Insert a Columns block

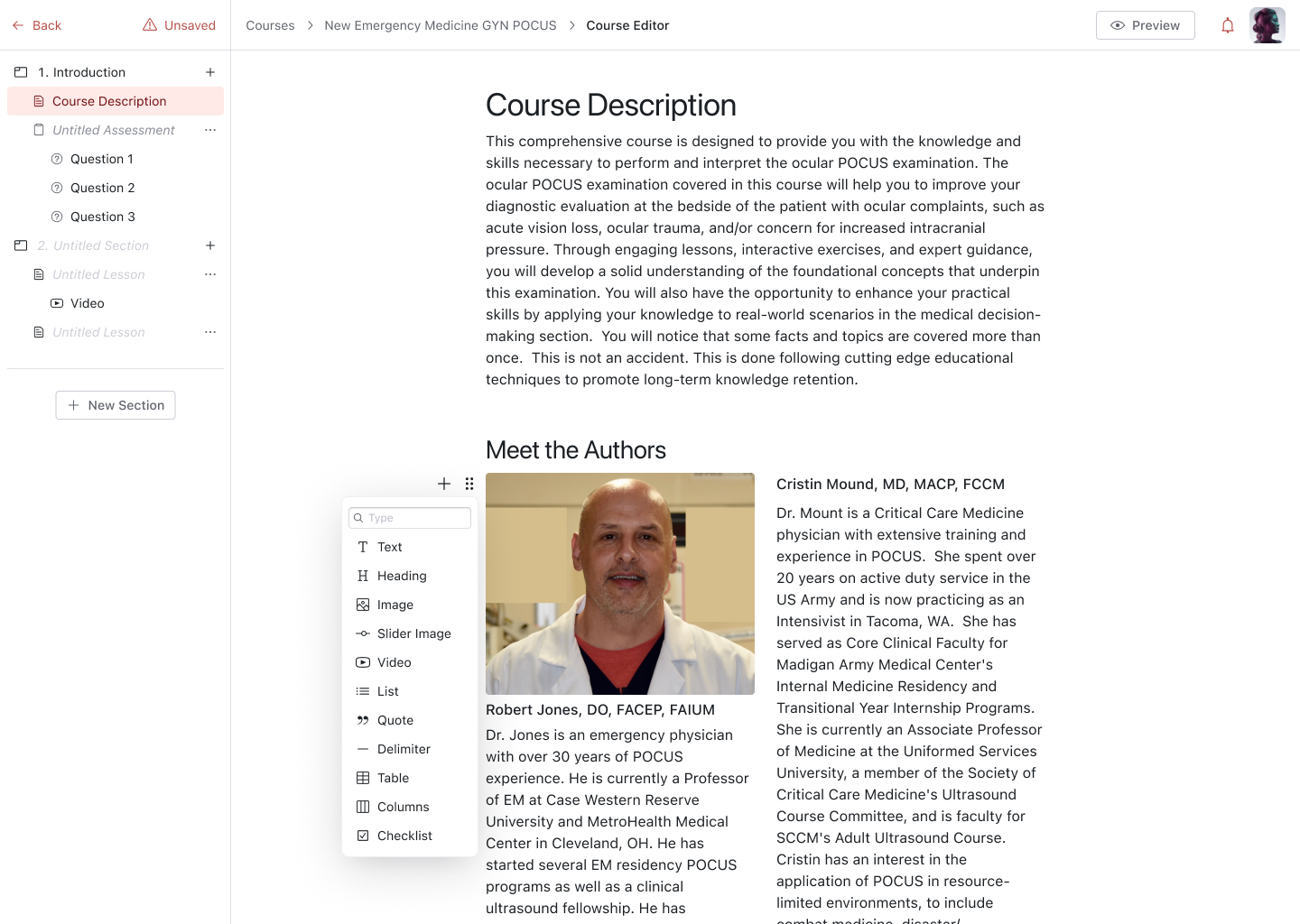pyautogui.click(x=410, y=807)
